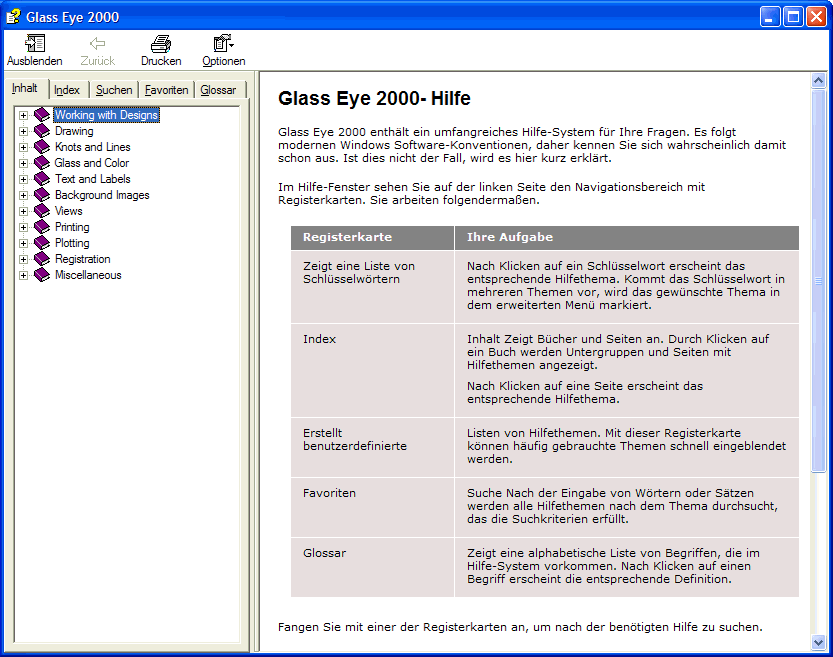Select the Working with Designs topic
The width and height of the screenshot is (833, 657).
pyautogui.click(x=106, y=115)
